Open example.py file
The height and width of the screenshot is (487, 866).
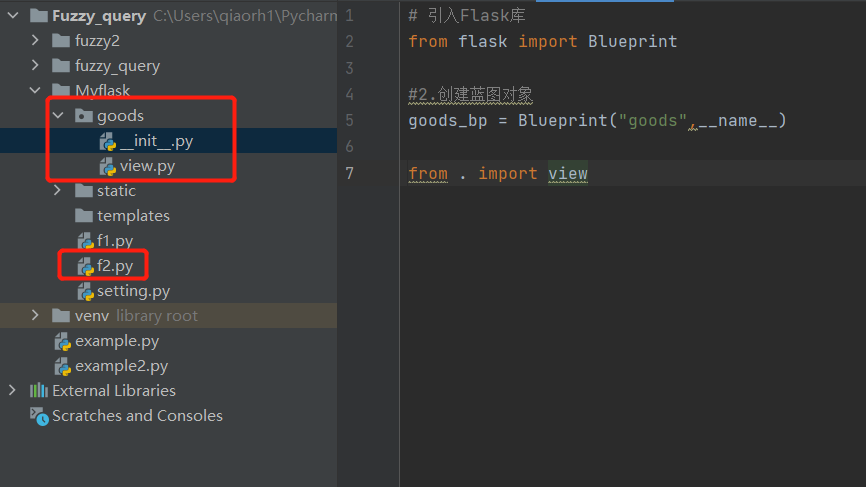tap(117, 341)
